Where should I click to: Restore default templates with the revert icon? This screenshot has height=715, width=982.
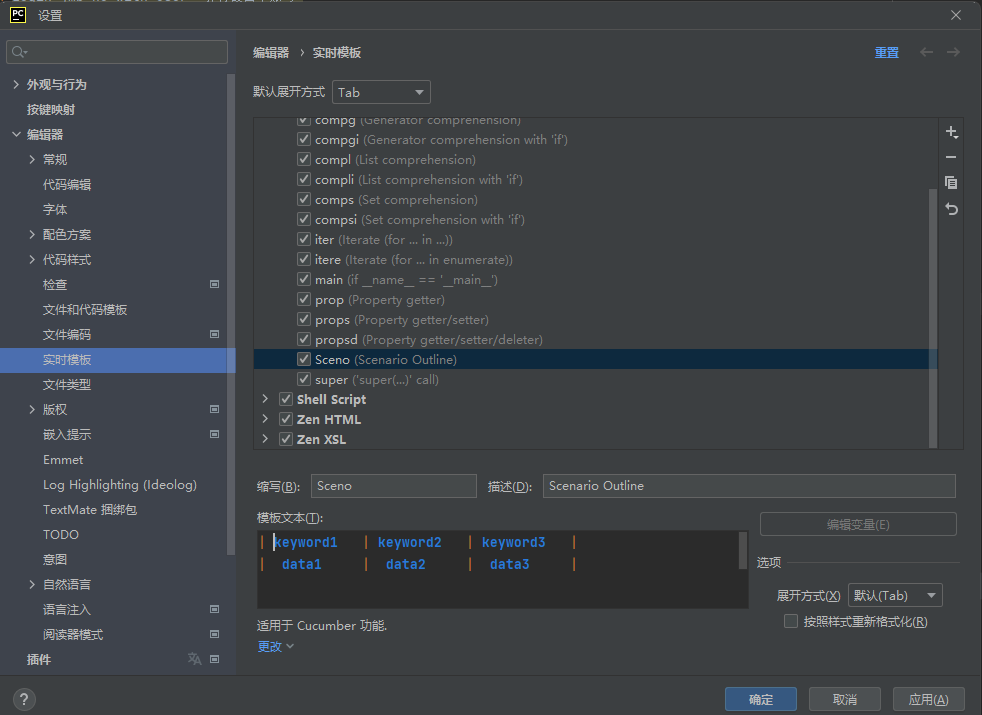click(951, 209)
